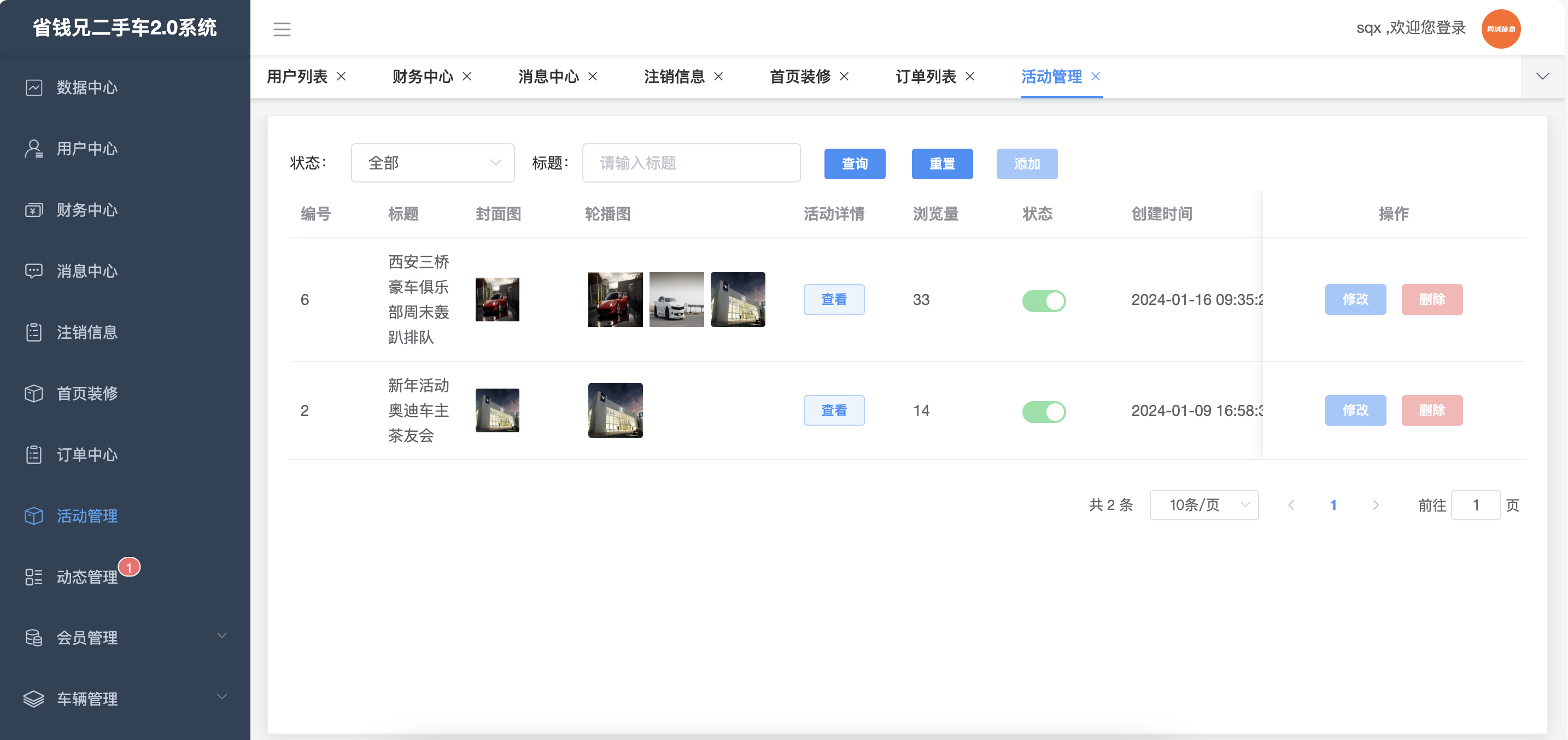Open the 10条/页 page size dropdown

(1204, 505)
